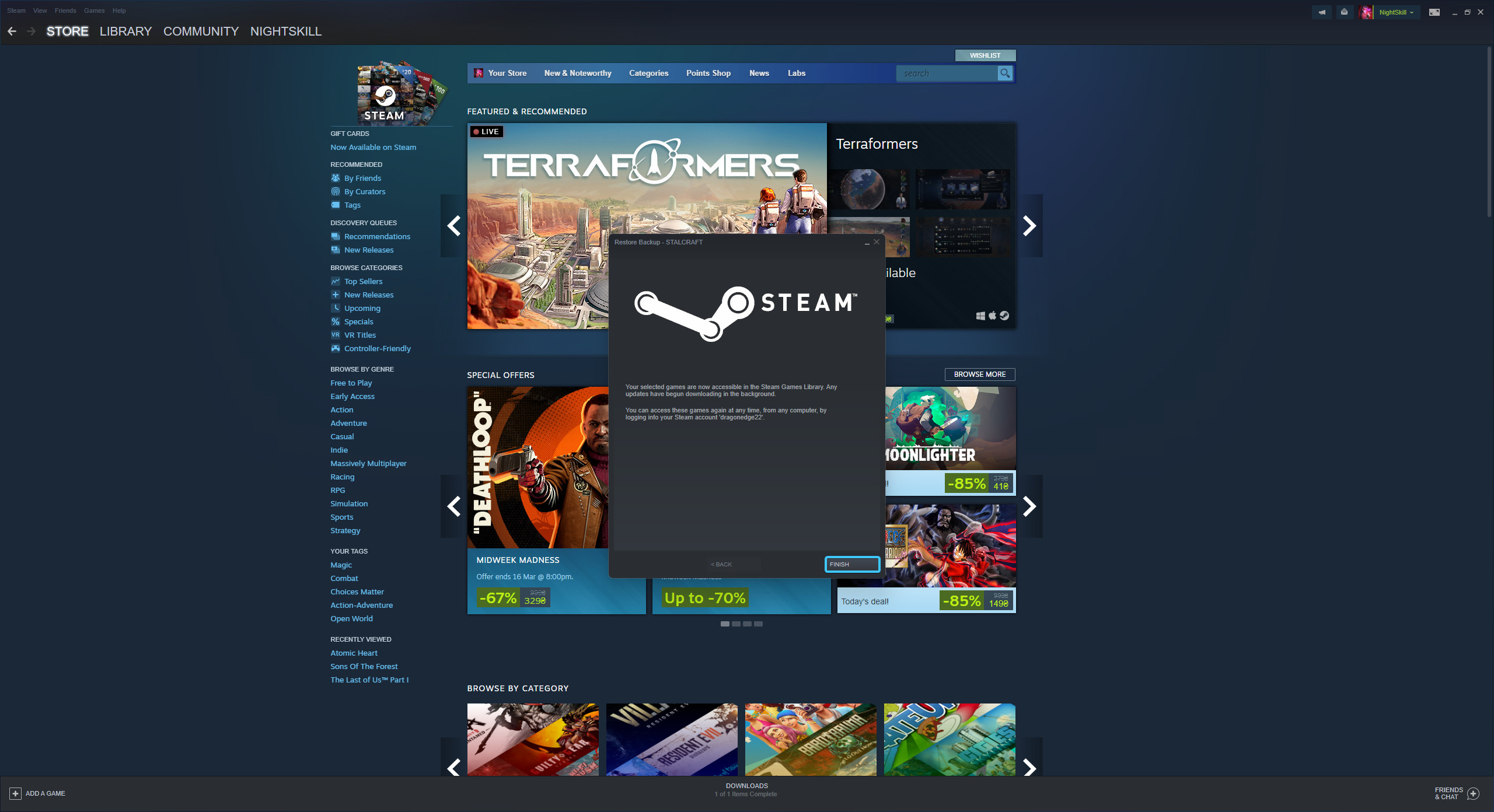
Task: Open DOWNLOADS status in bottom bar
Action: tap(746, 790)
